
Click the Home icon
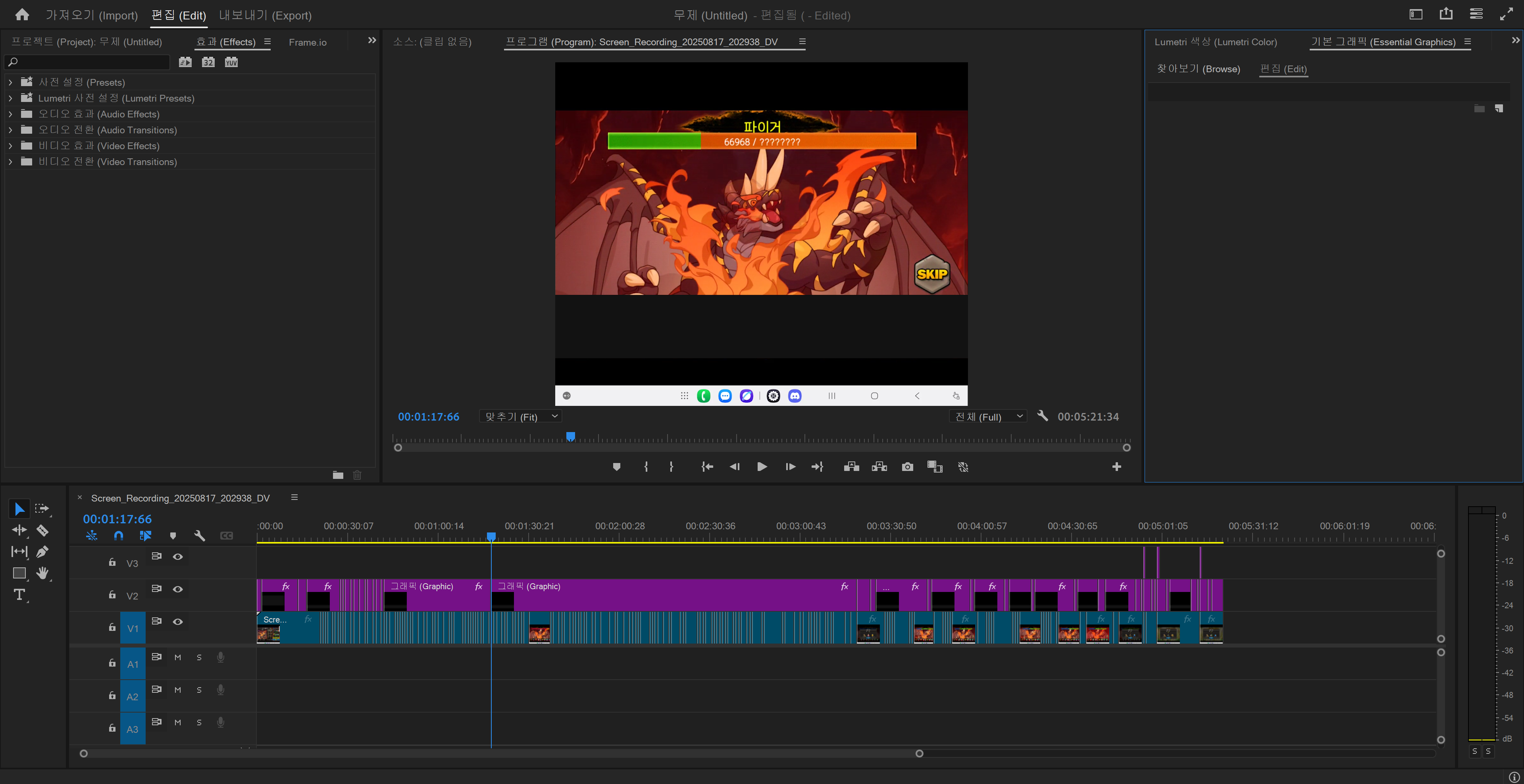click(22, 15)
